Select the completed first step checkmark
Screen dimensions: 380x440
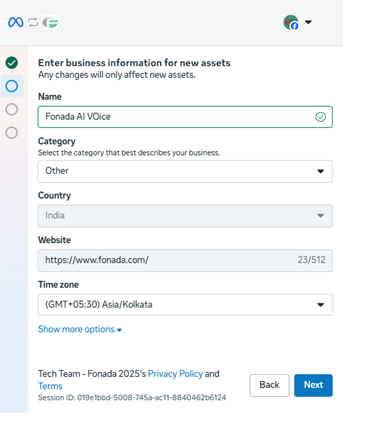point(12,63)
